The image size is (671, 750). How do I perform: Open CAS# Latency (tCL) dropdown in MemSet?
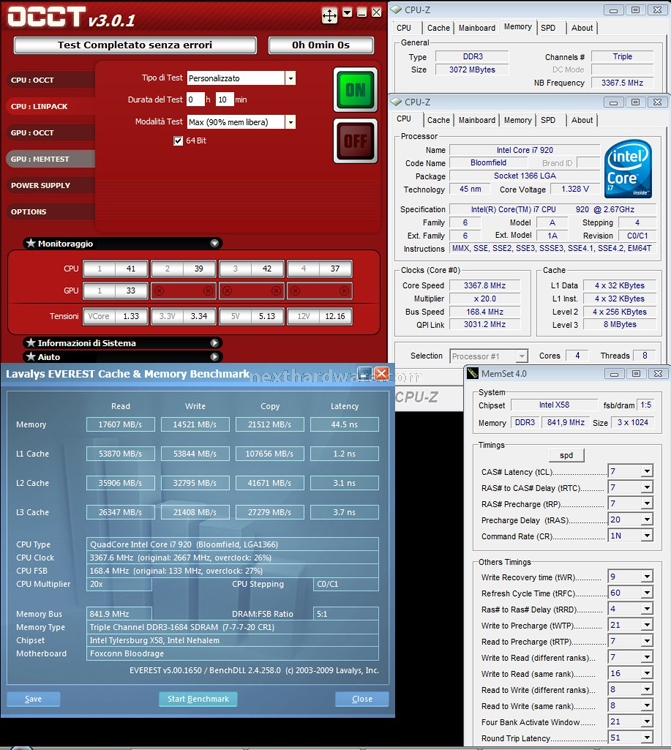[x=647, y=471]
